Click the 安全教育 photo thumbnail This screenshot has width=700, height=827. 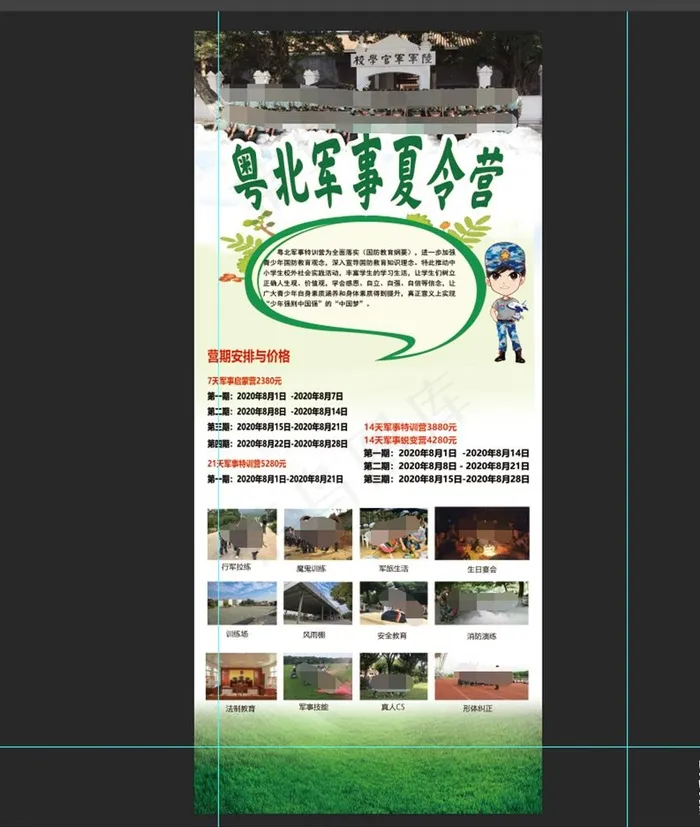pyautogui.click(x=394, y=604)
